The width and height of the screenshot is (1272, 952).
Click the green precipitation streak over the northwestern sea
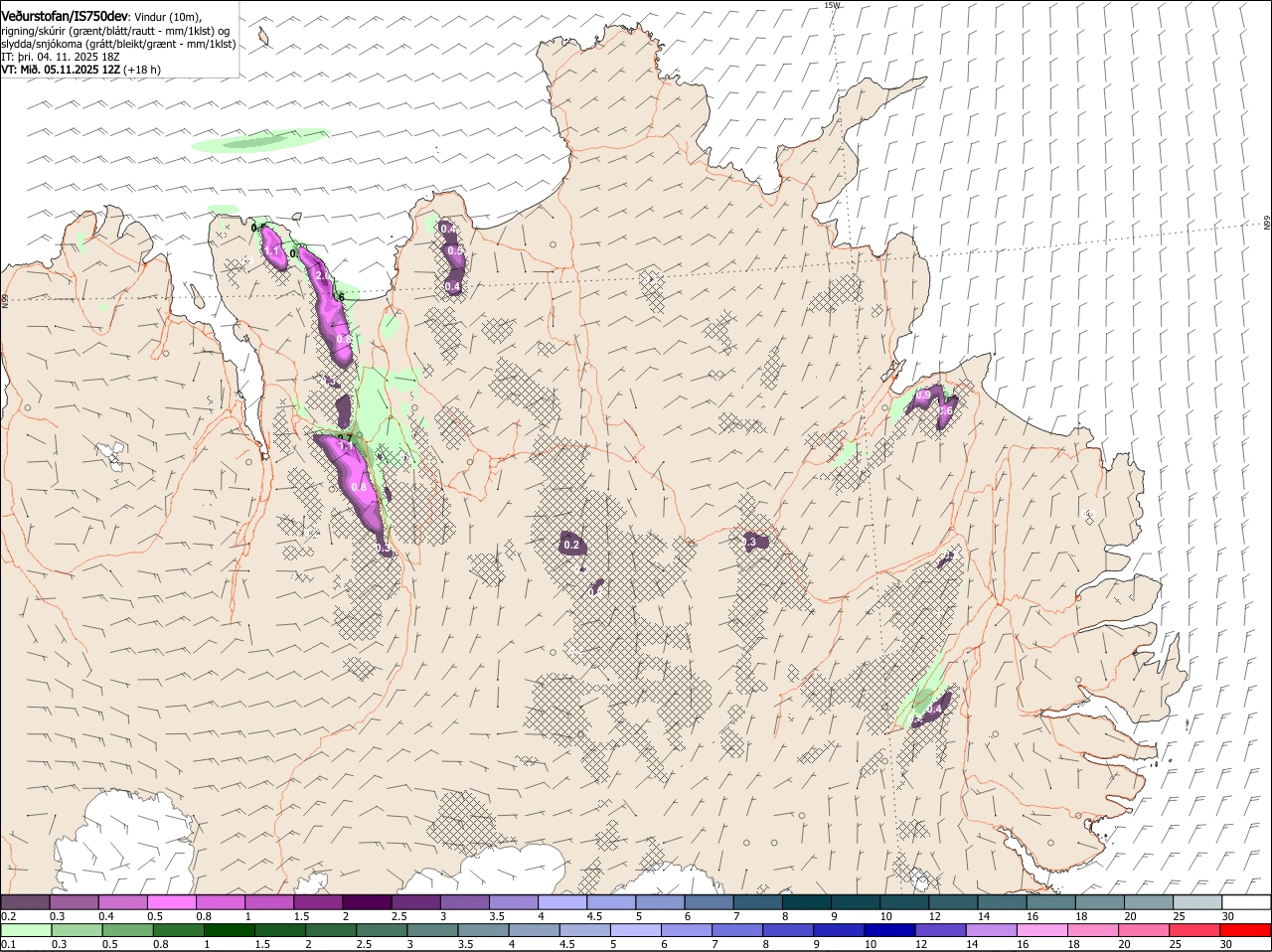coord(260,141)
